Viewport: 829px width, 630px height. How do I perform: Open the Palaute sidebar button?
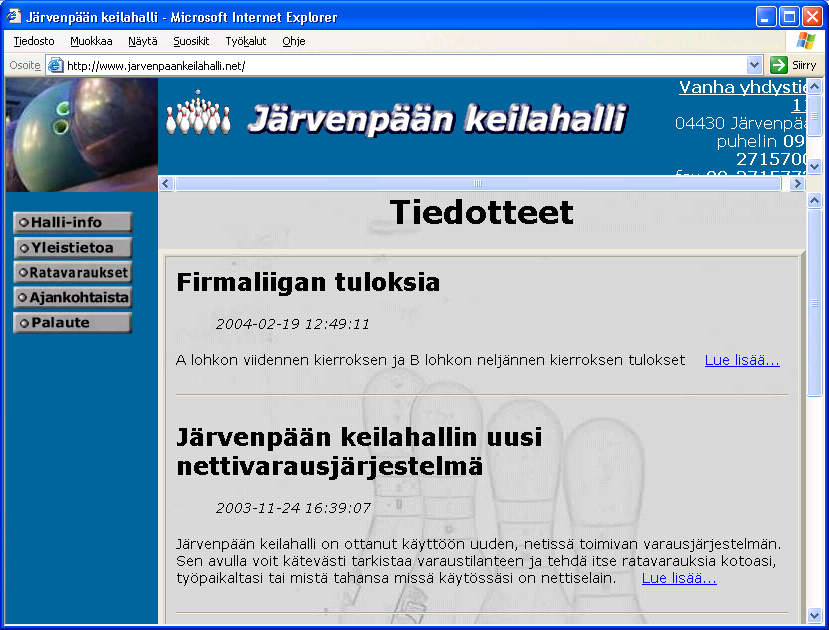73,322
